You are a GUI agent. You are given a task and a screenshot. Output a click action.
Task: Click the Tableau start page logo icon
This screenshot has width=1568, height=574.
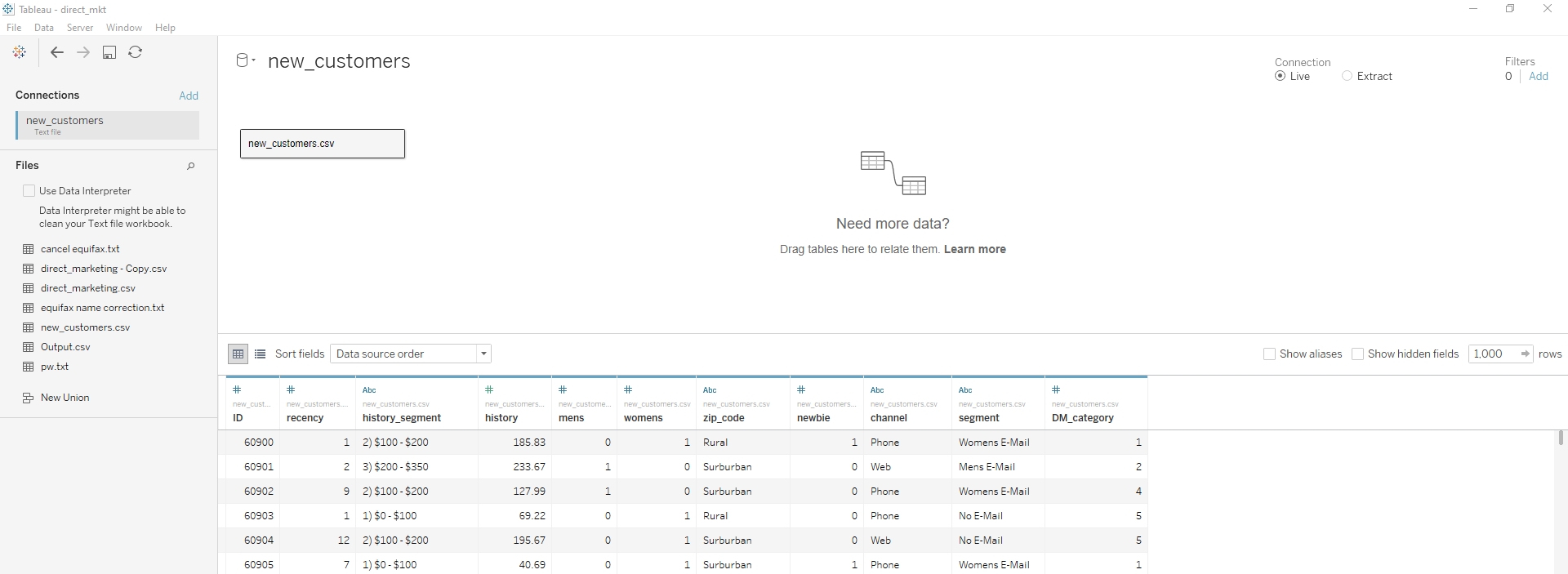(20, 52)
